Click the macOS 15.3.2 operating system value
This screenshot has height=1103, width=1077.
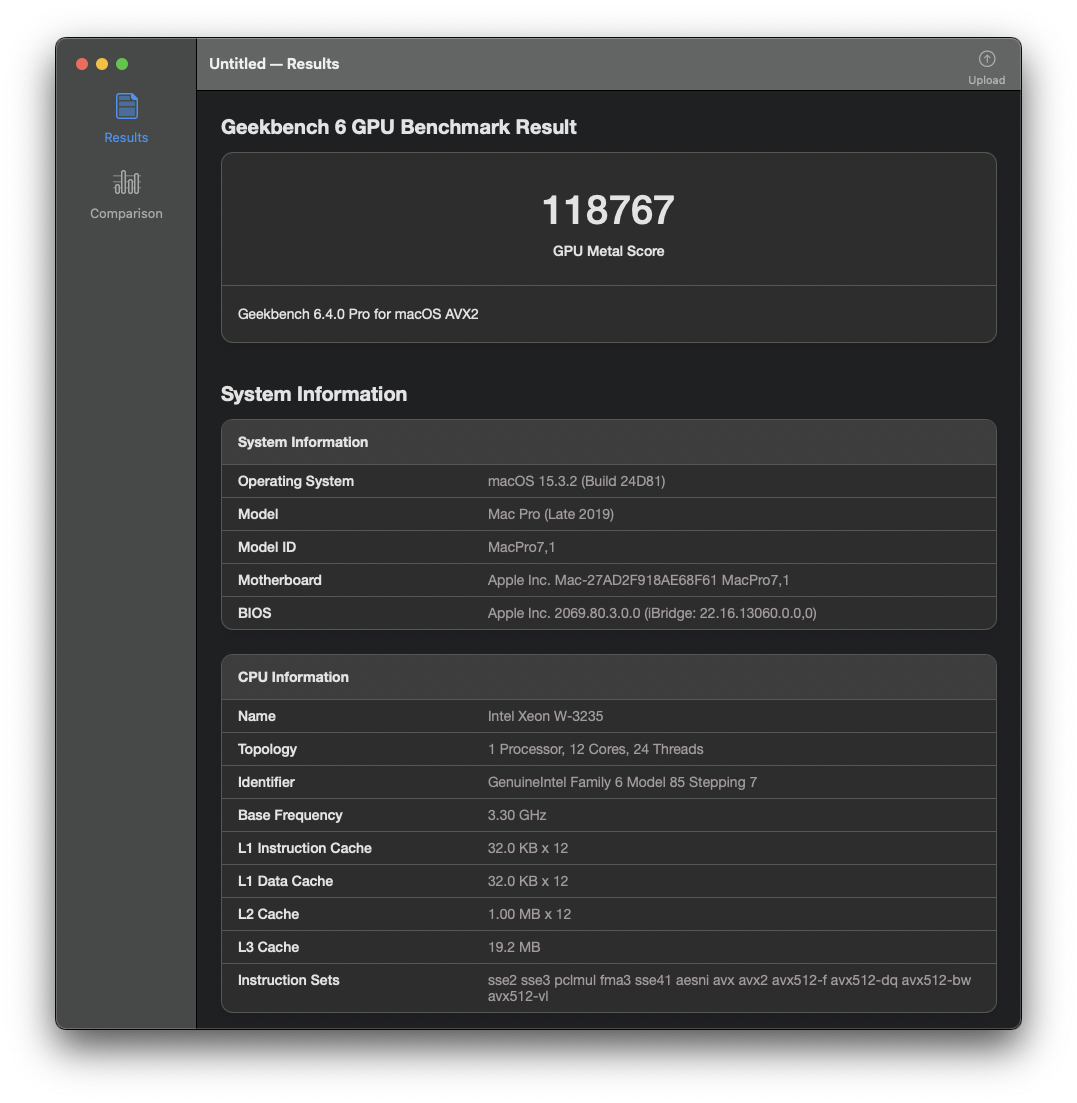(x=576, y=481)
